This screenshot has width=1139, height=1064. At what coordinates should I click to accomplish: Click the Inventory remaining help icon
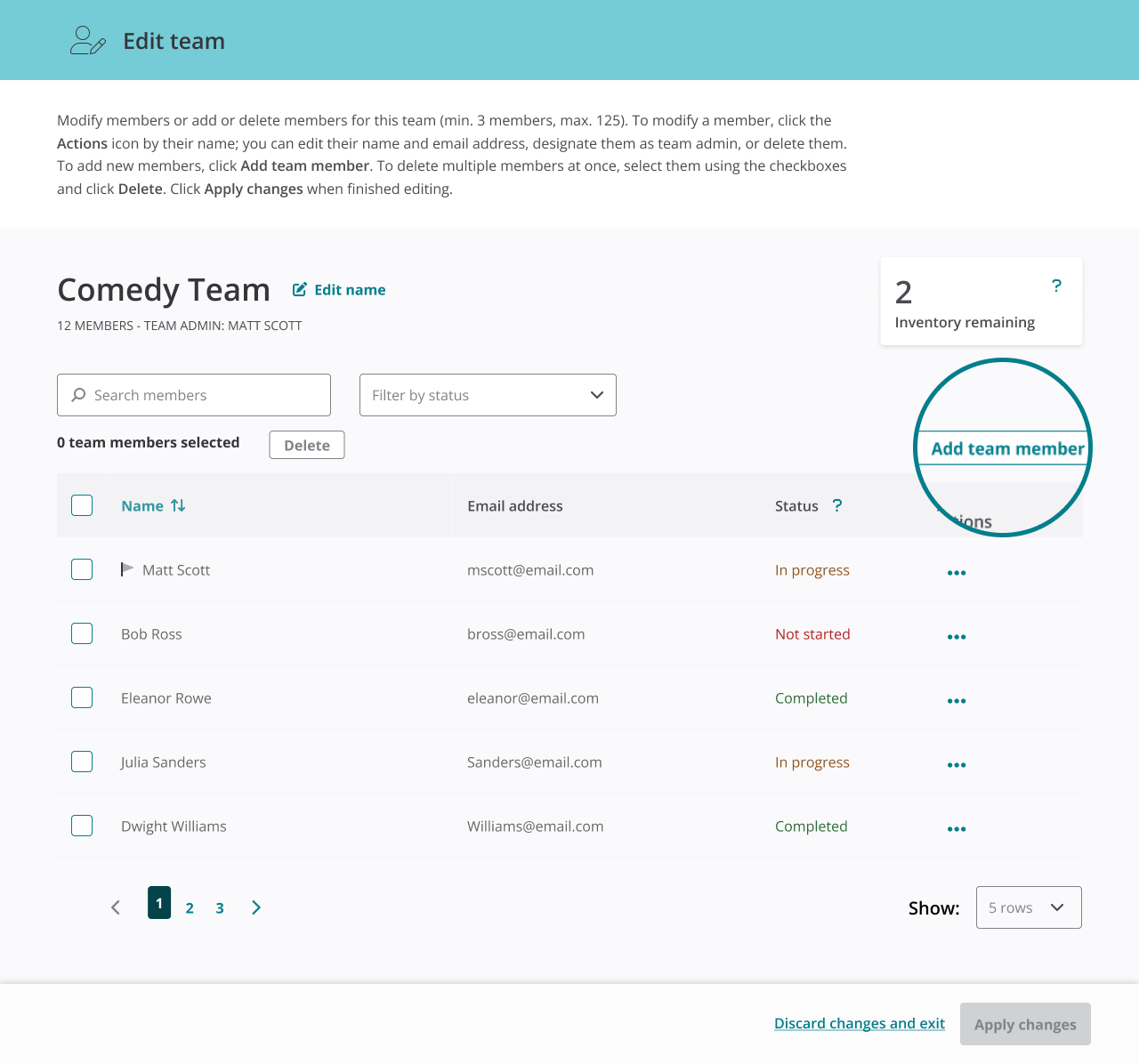click(x=1056, y=286)
